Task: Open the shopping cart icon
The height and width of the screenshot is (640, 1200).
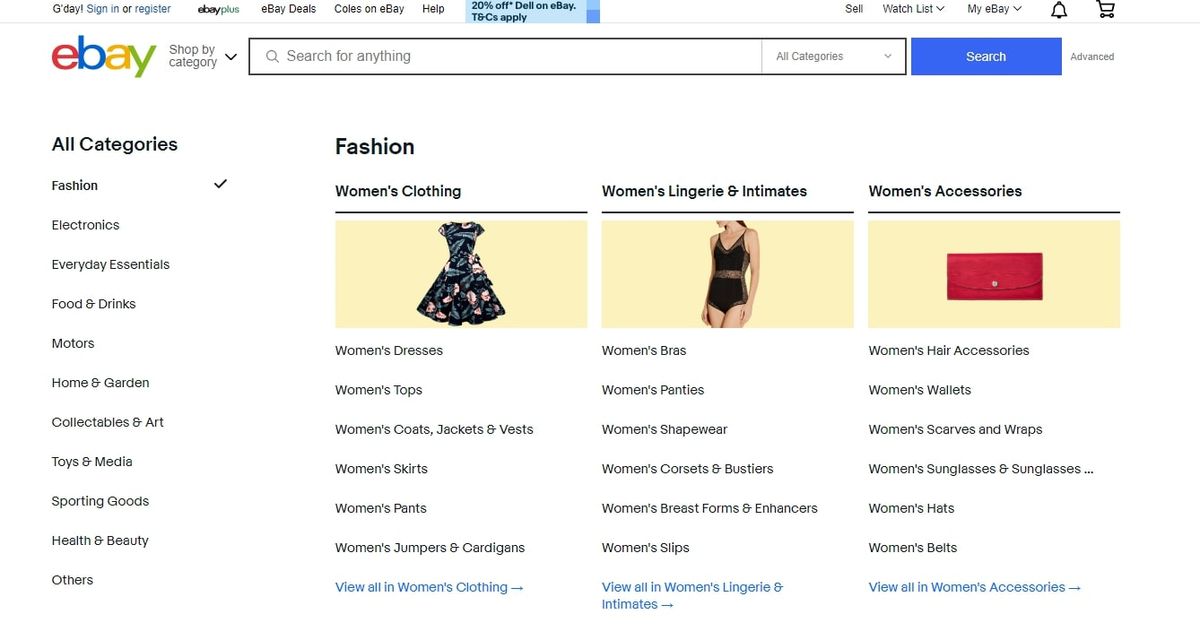Action: click(x=1104, y=9)
